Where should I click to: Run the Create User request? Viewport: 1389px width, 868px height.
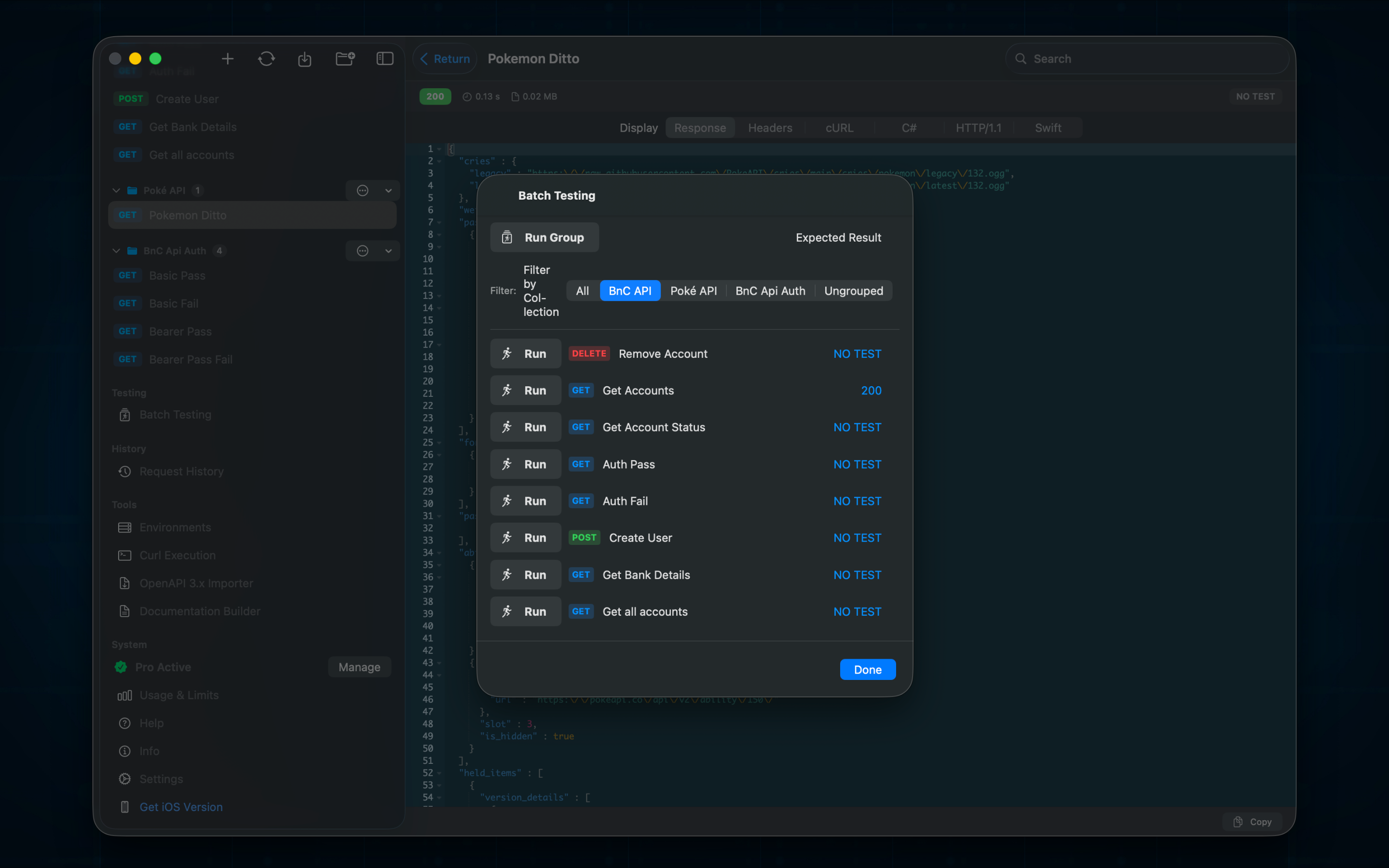coord(525,538)
